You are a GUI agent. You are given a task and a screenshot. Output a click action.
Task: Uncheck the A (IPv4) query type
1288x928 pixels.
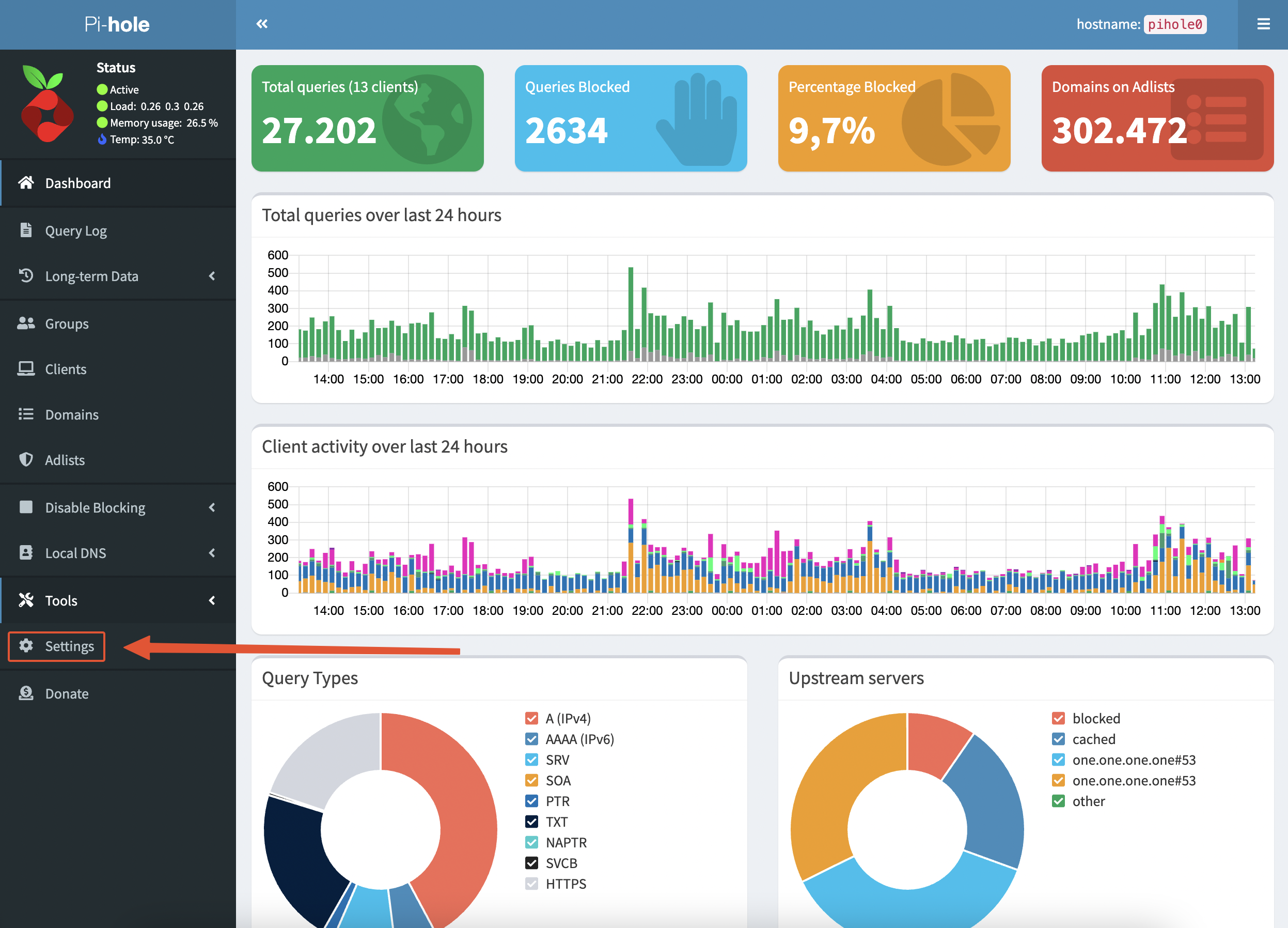531,718
